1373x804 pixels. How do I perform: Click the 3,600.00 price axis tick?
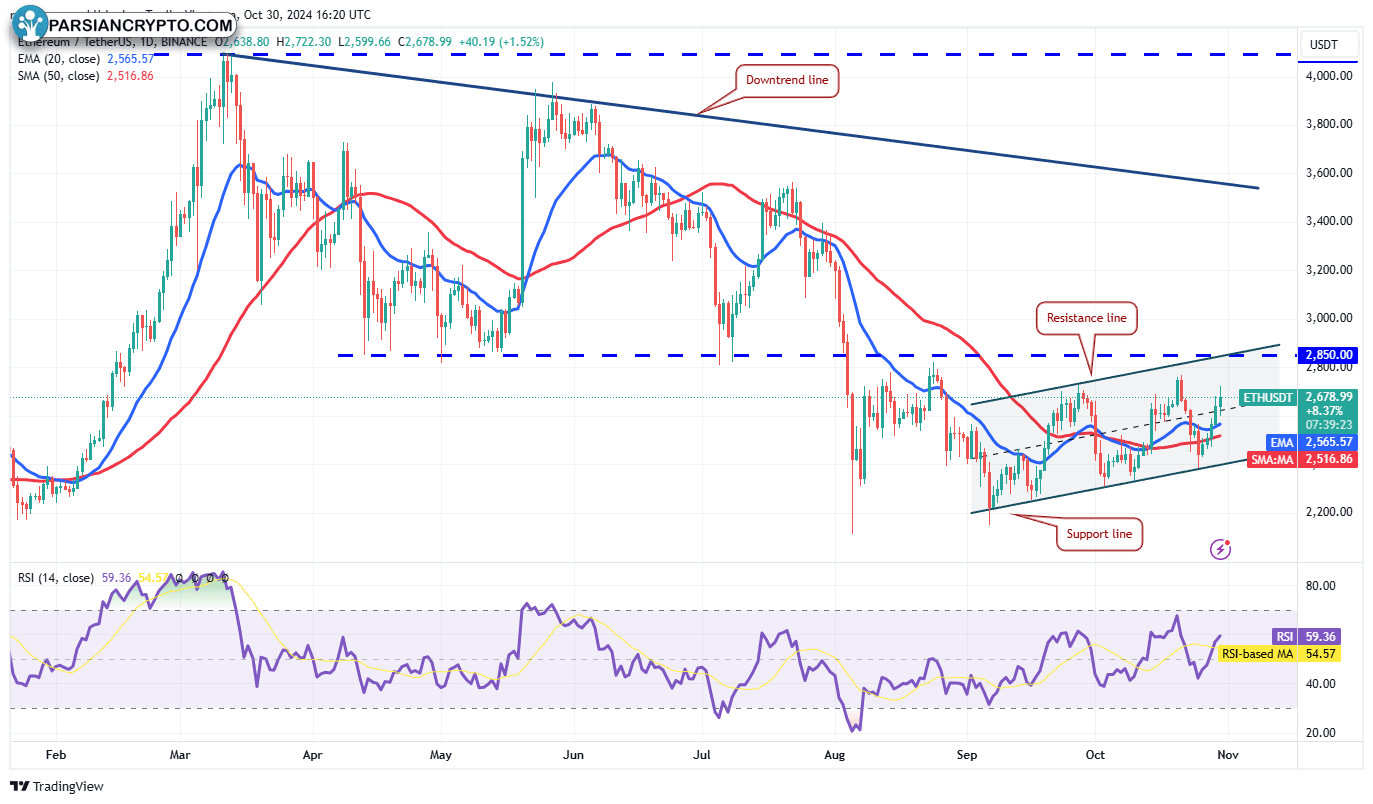(1329, 173)
